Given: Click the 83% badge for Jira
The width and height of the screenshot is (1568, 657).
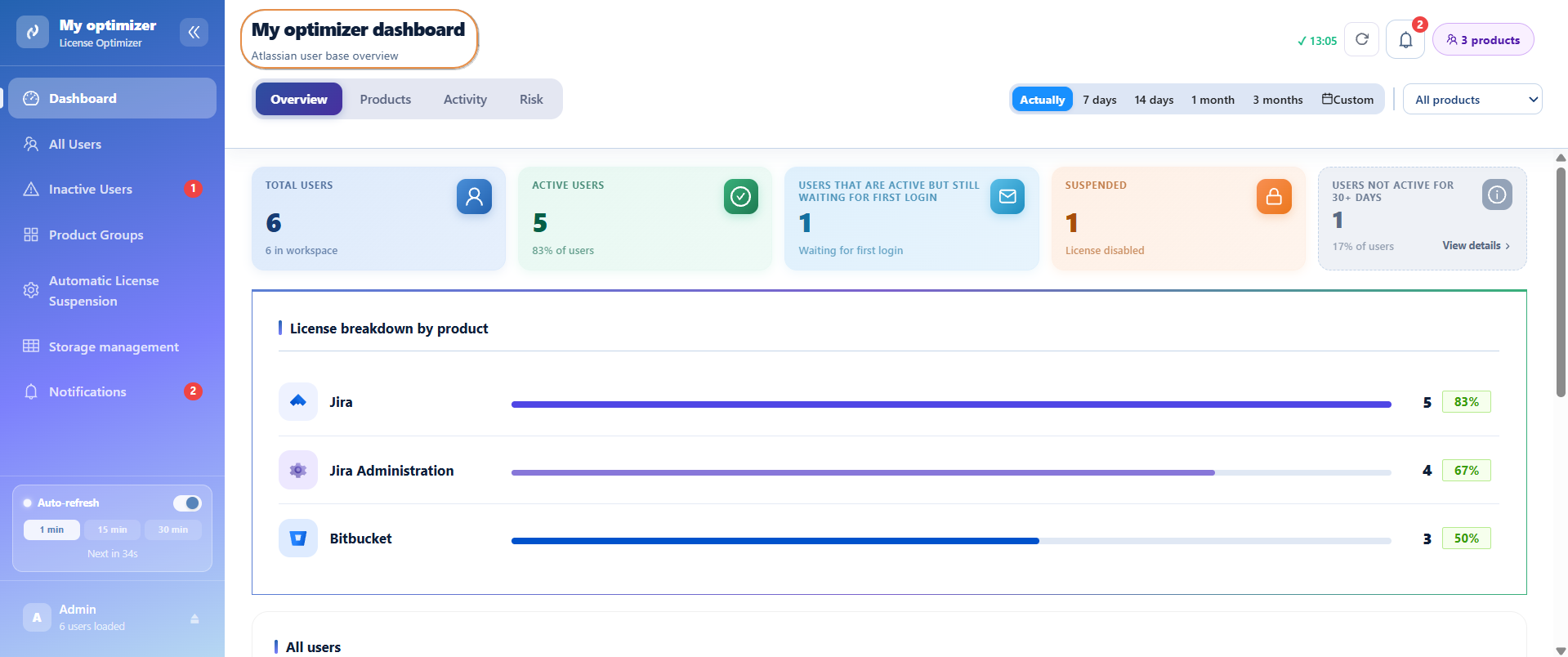Looking at the screenshot, I should pyautogui.click(x=1467, y=401).
